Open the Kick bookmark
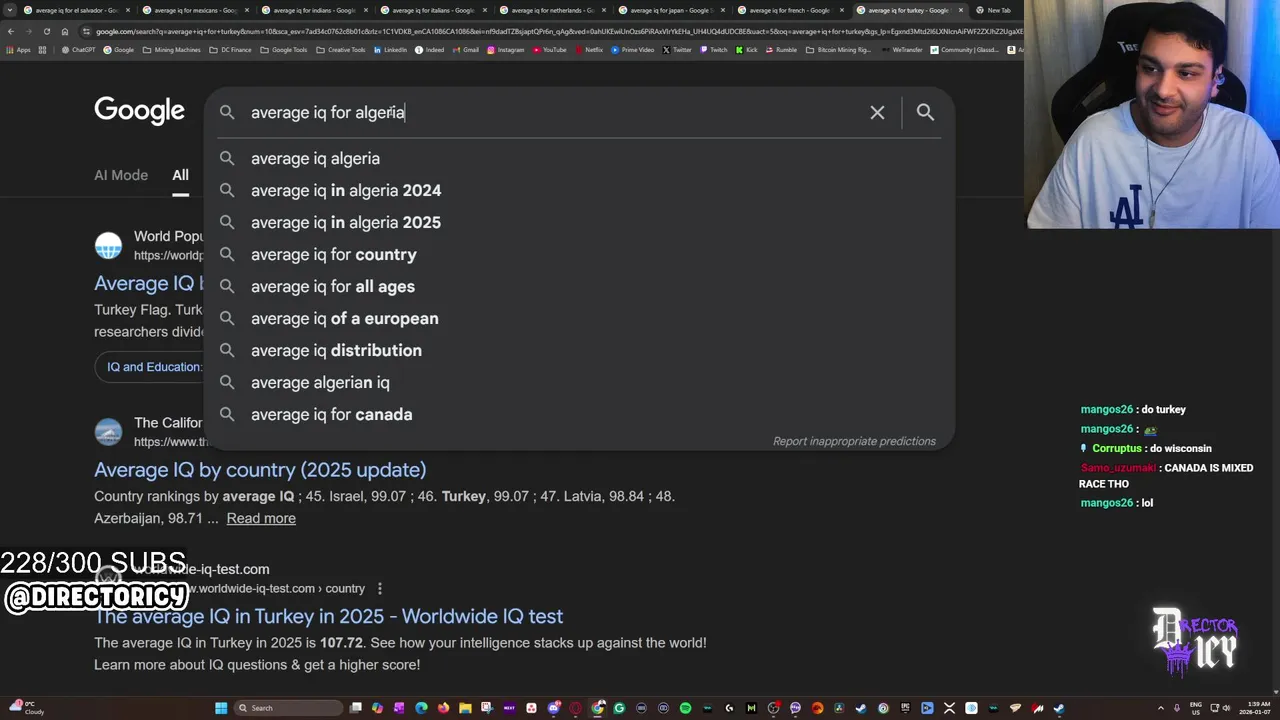Viewport: 1280px width, 720px height. (747, 50)
